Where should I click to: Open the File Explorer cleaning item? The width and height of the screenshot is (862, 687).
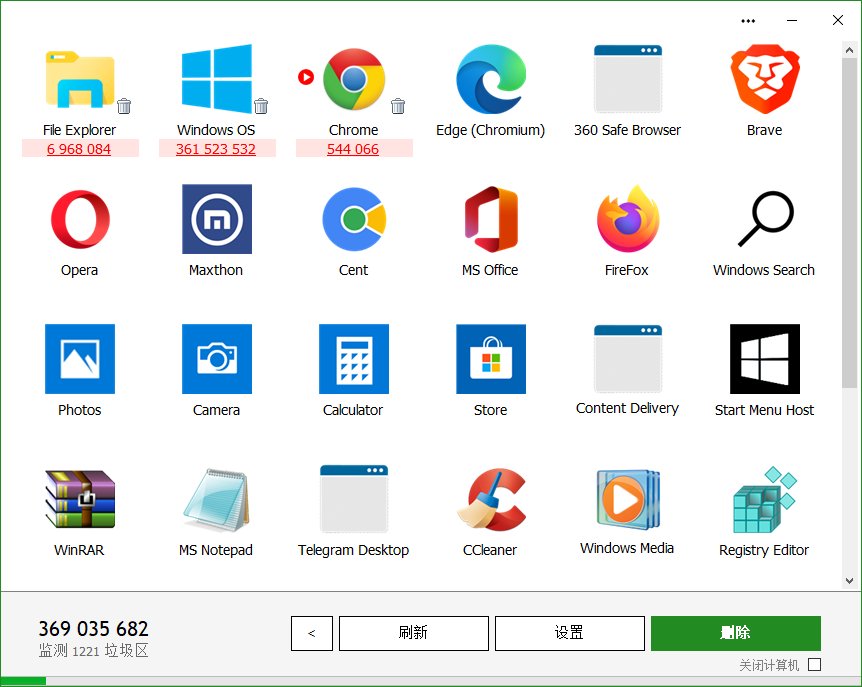(x=80, y=79)
